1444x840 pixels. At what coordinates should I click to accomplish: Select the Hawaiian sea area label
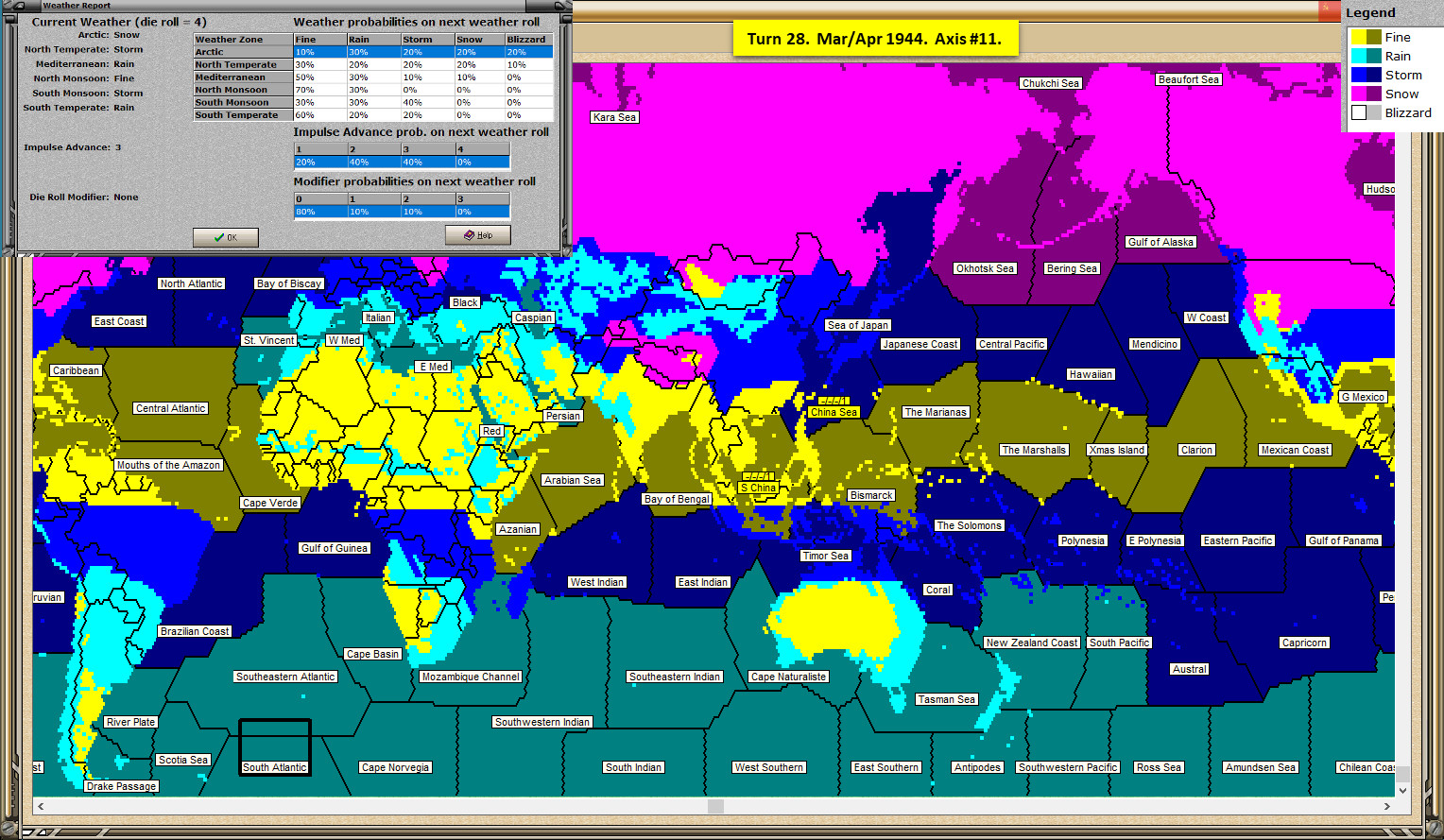[1091, 374]
